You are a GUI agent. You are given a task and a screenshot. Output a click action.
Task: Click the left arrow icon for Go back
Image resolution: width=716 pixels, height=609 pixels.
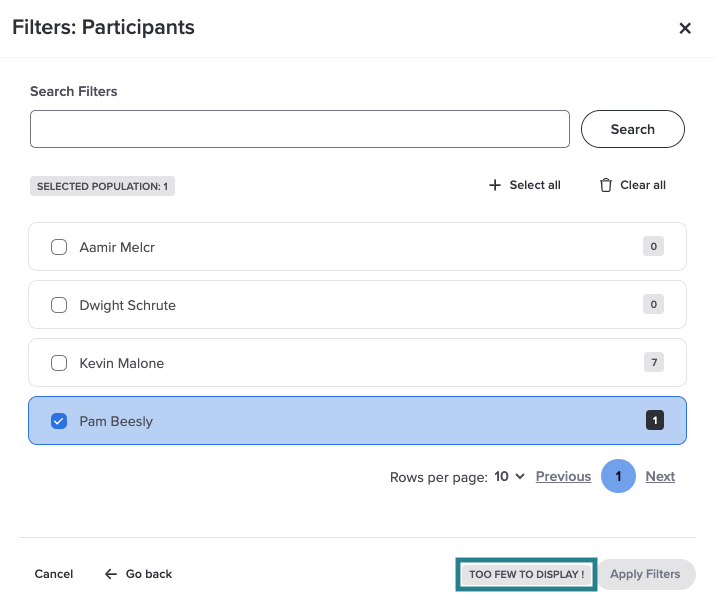[x=111, y=574]
